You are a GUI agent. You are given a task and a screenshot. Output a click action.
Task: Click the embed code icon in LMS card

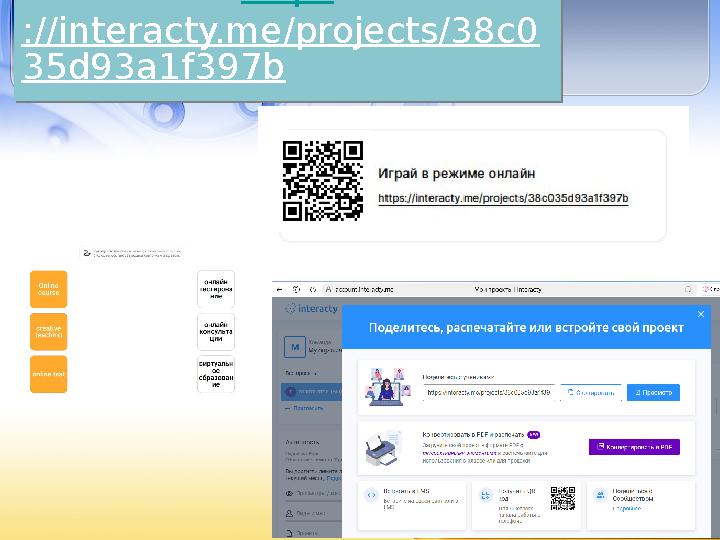tap(371, 495)
